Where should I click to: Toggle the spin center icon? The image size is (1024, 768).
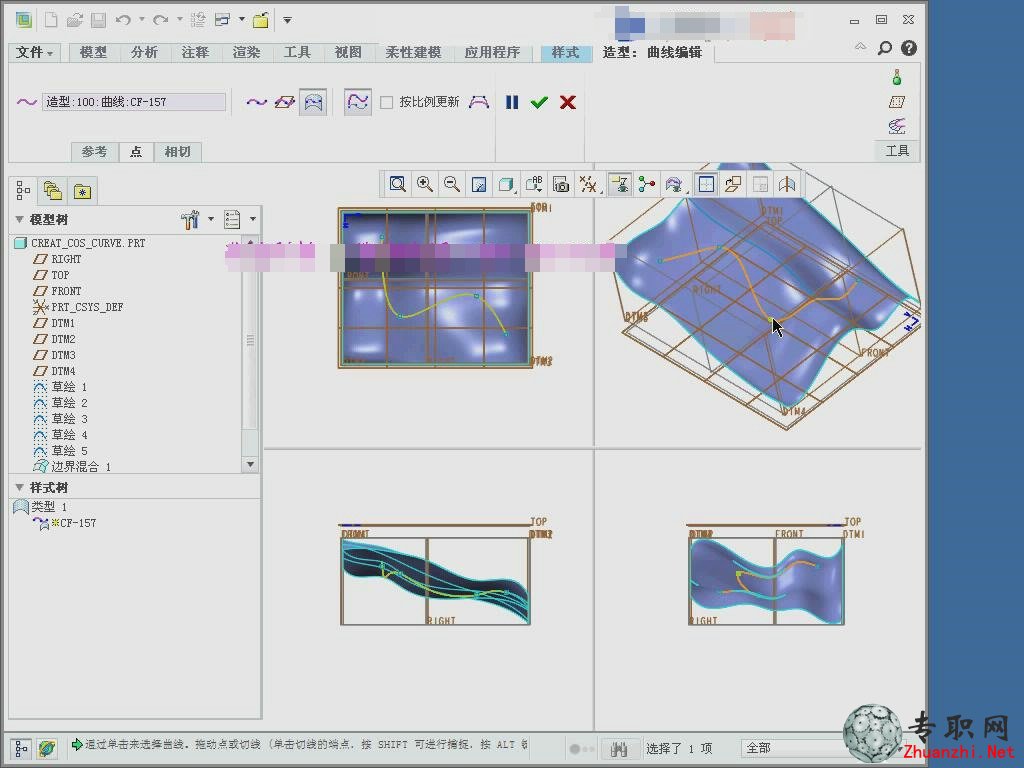point(647,184)
